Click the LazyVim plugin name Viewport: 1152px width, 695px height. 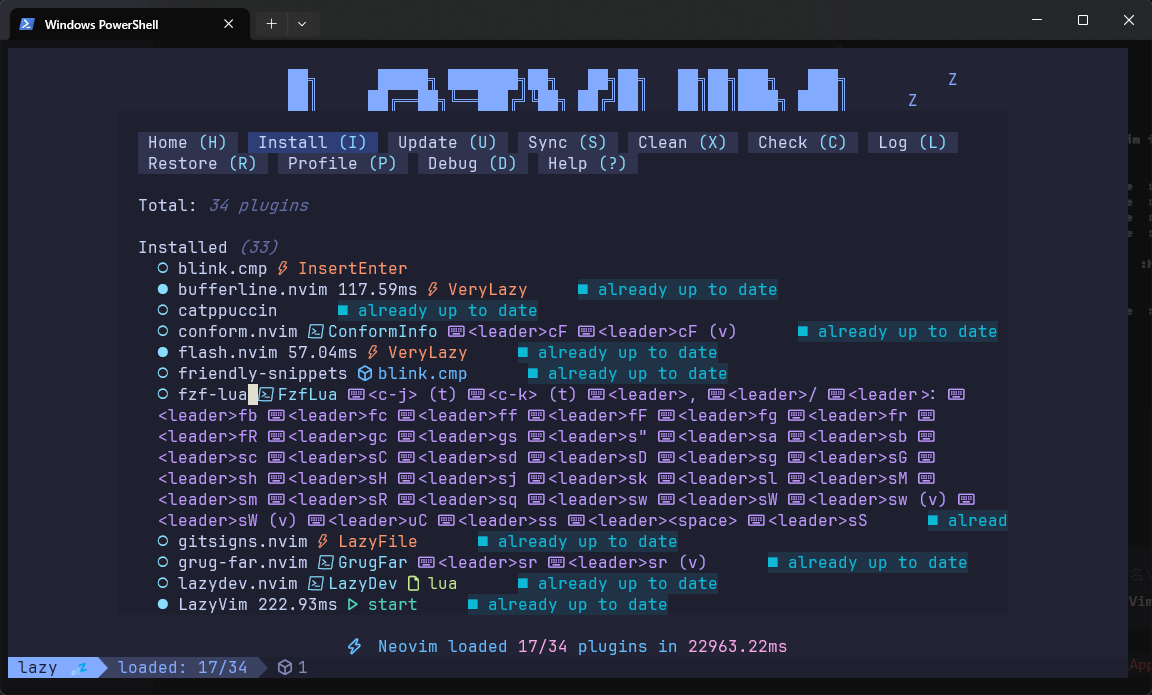click(212, 605)
